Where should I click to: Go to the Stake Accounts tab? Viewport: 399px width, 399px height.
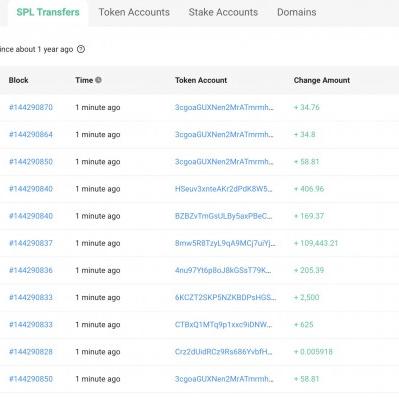tap(223, 12)
